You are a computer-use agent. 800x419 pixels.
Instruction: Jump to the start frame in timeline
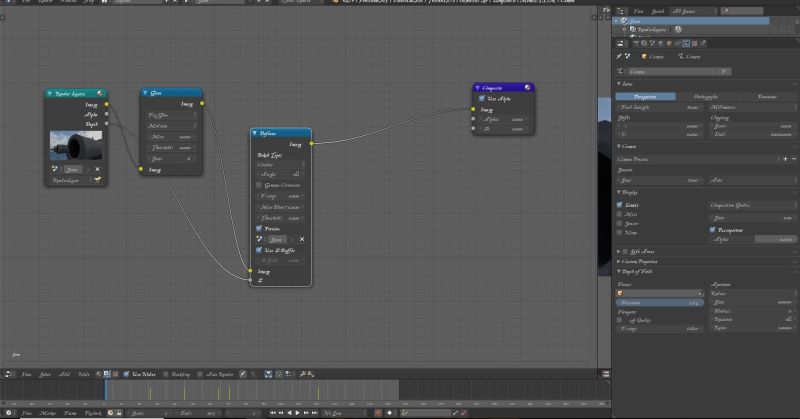point(272,413)
